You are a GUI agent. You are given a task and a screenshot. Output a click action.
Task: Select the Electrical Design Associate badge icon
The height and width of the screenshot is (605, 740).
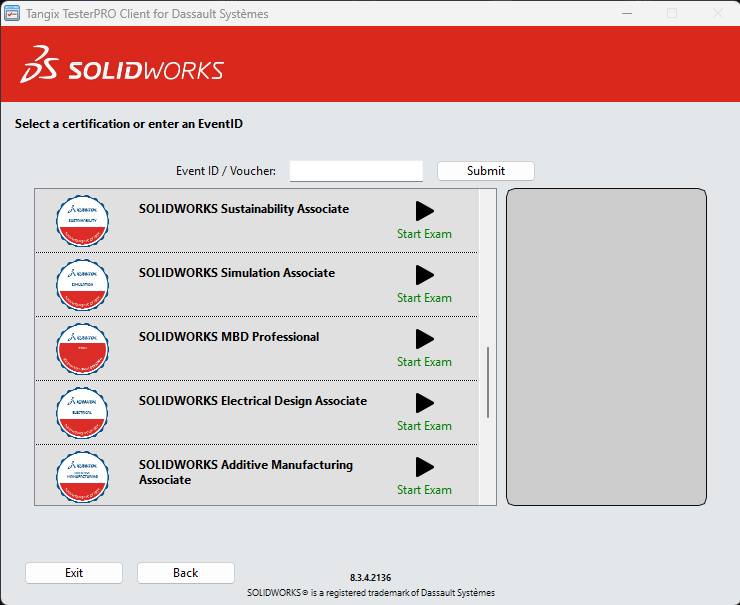[x=83, y=413]
